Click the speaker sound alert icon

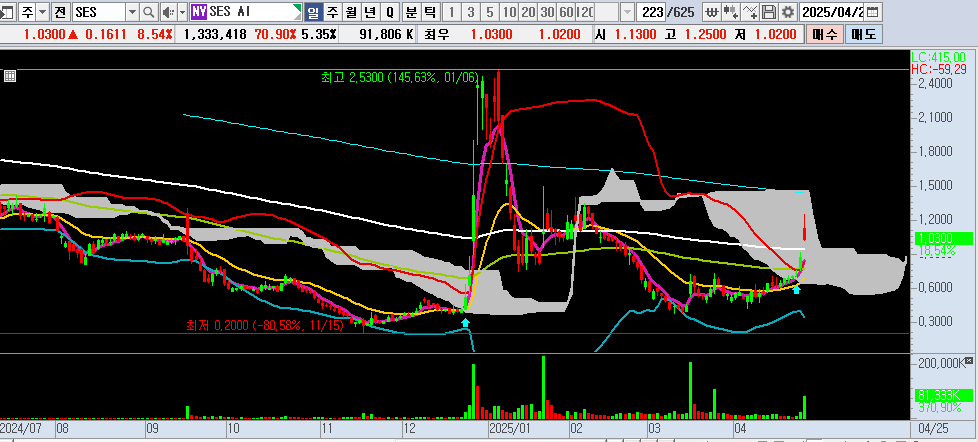point(168,11)
